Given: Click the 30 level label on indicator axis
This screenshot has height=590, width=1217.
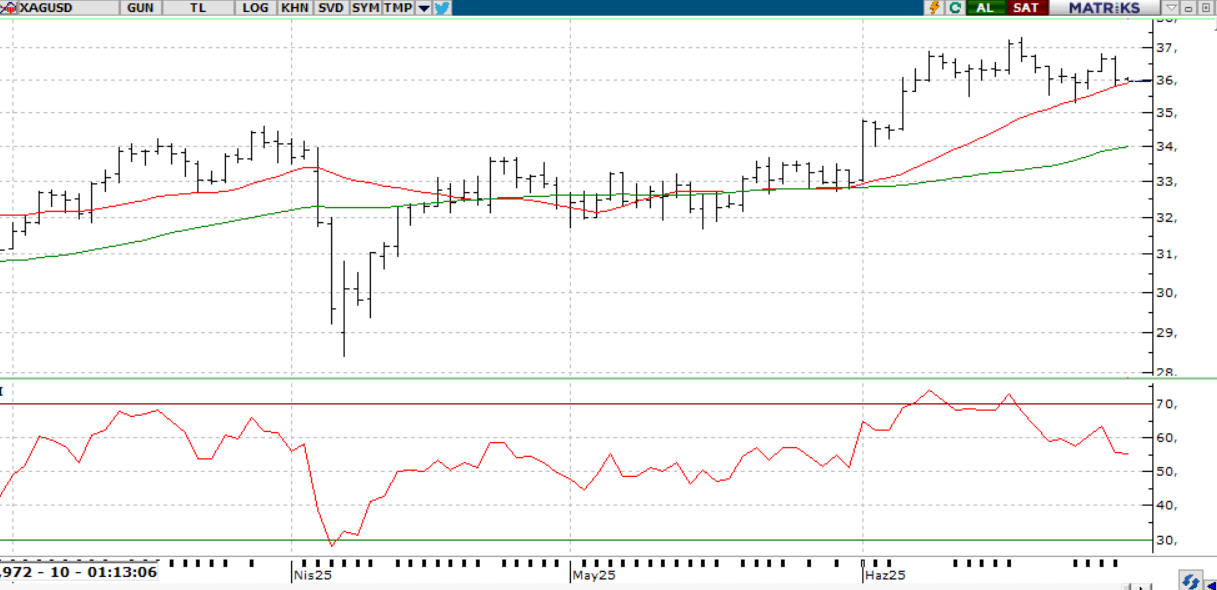Looking at the screenshot, I should click(1164, 541).
